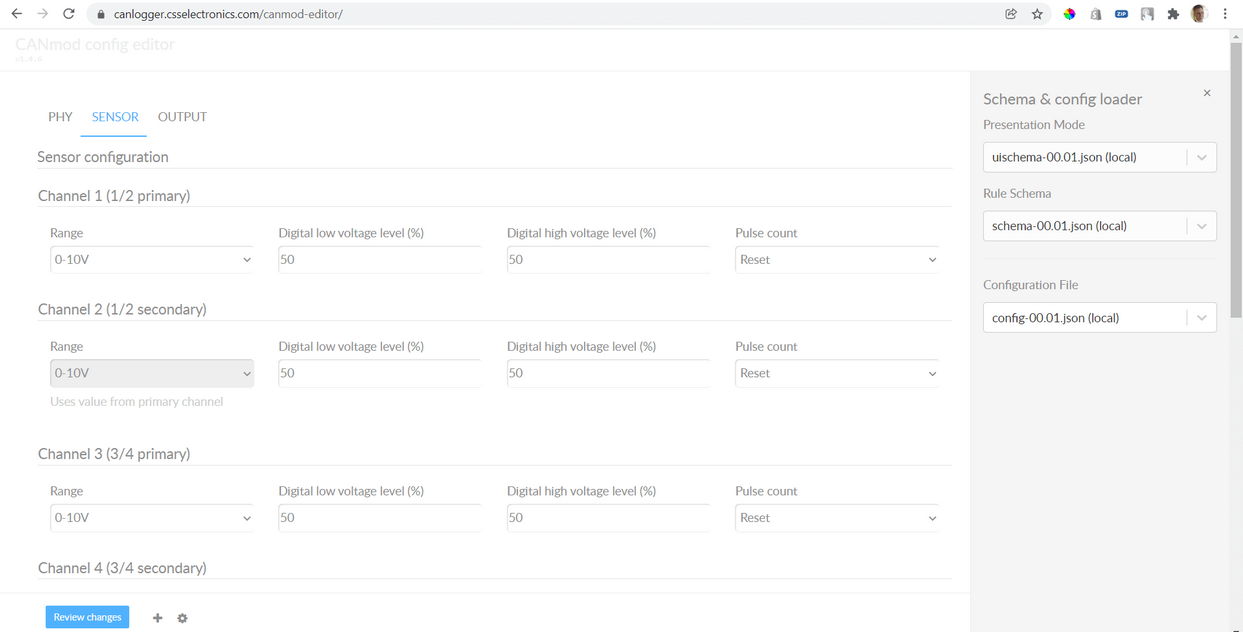Close the Schema & config loader panel
The height and width of the screenshot is (632, 1243).
[x=1207, y=93]
